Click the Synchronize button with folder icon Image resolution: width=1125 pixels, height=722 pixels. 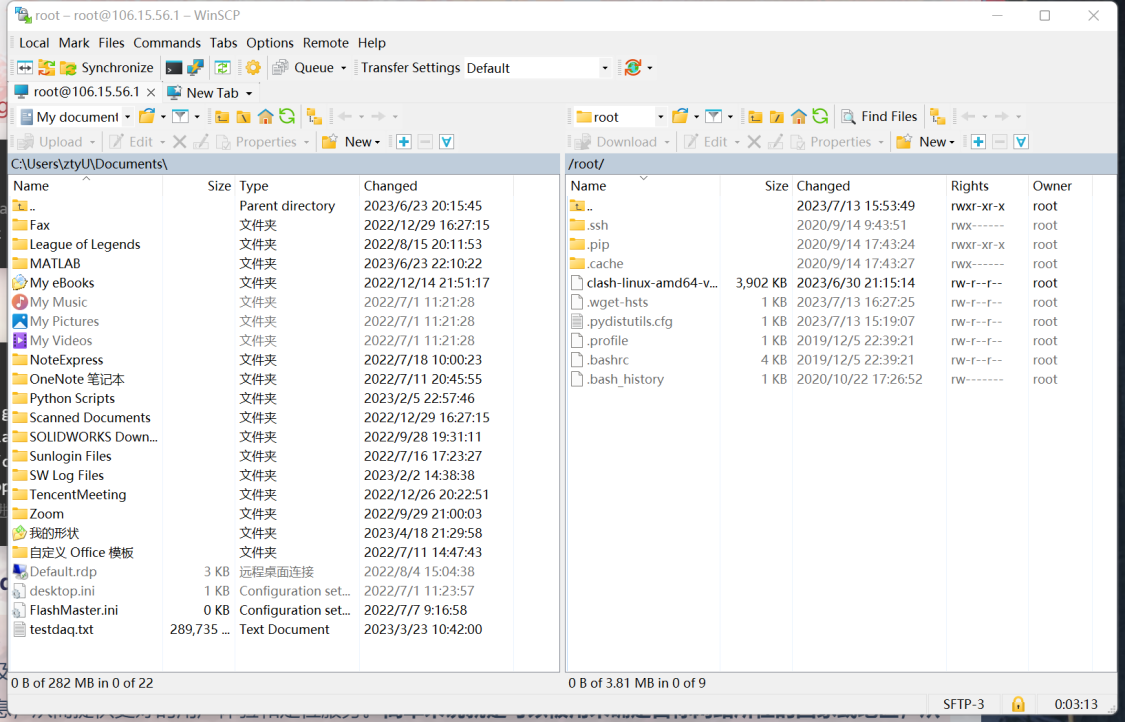click(108, 67)
